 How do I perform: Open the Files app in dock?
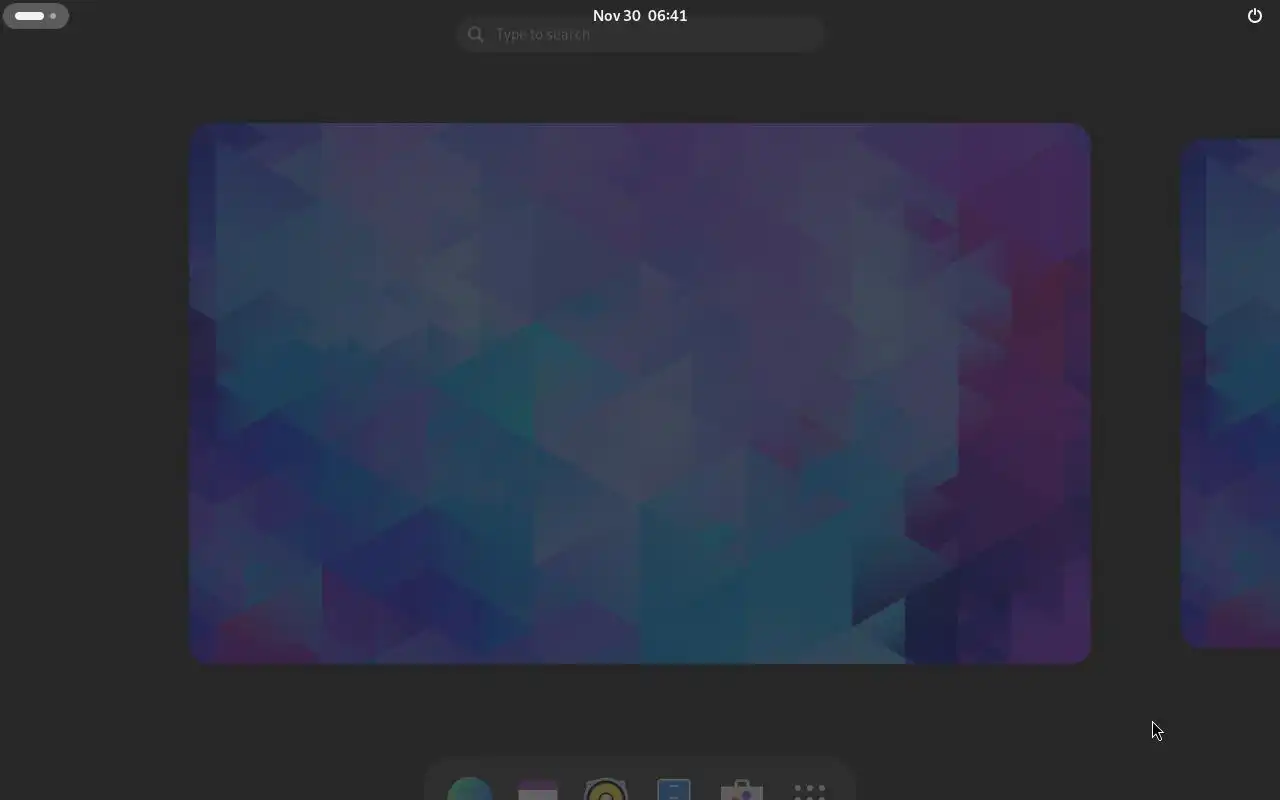pos(673,788)
